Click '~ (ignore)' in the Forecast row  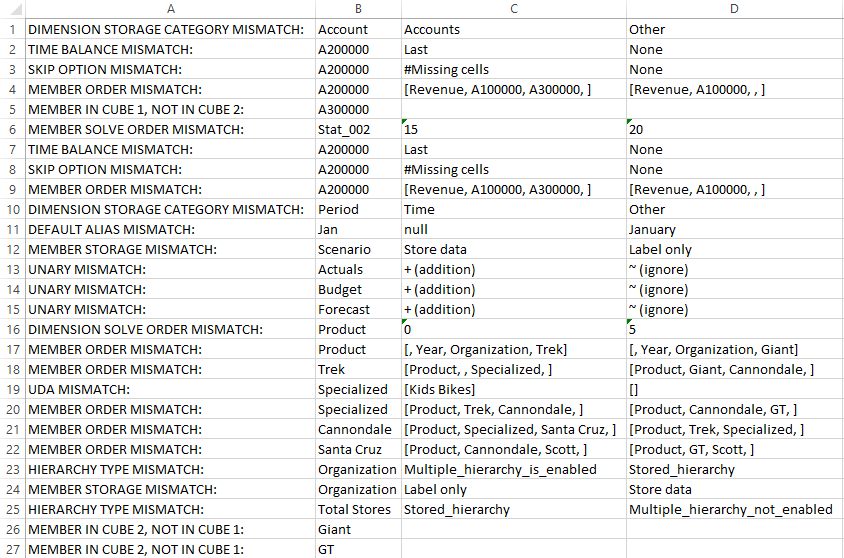coord(735,309)
